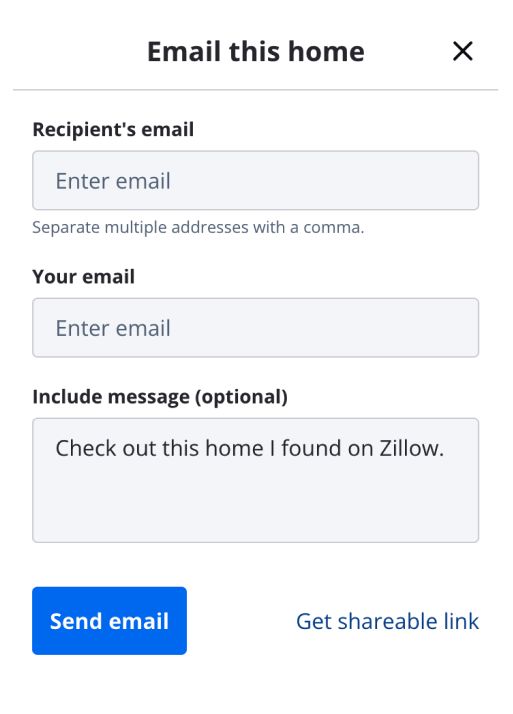Click the Email this home heading

(256, 51)
